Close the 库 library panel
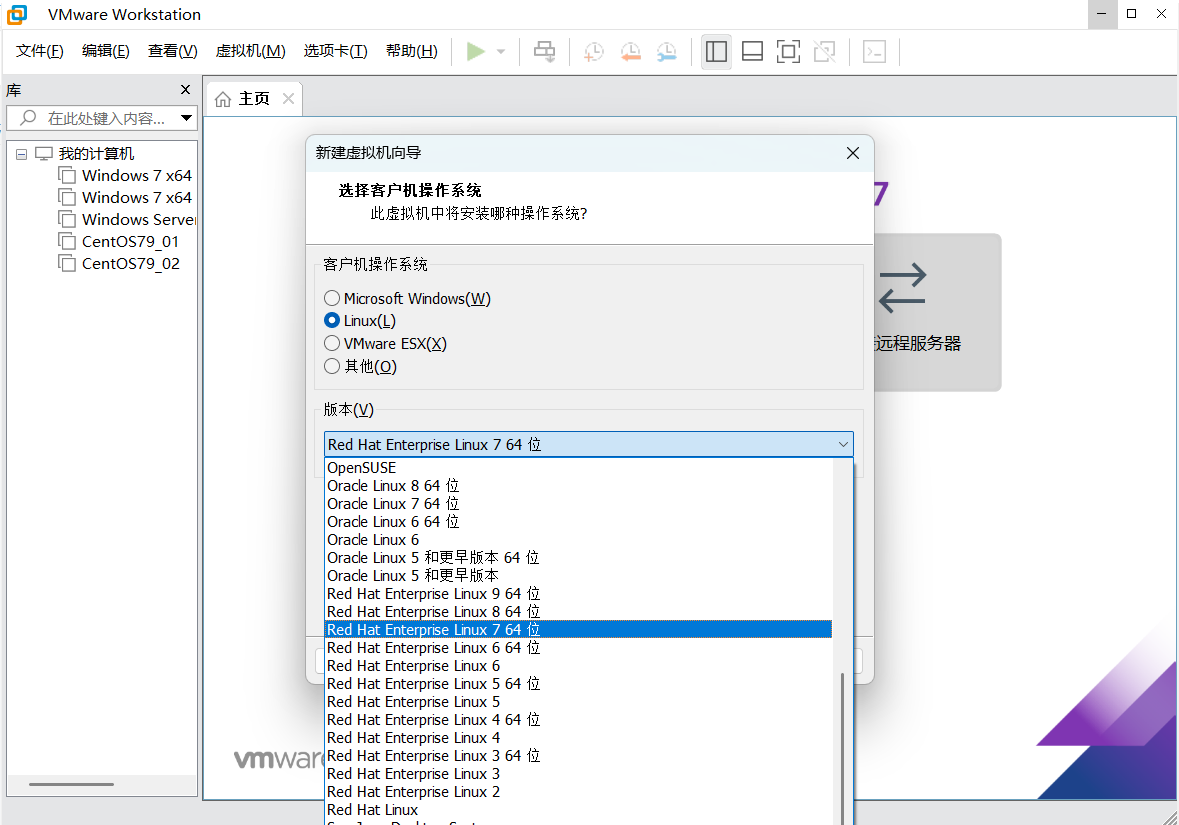Image resolution: width=1179 pixels, height=825 pixels. [185, 89]
